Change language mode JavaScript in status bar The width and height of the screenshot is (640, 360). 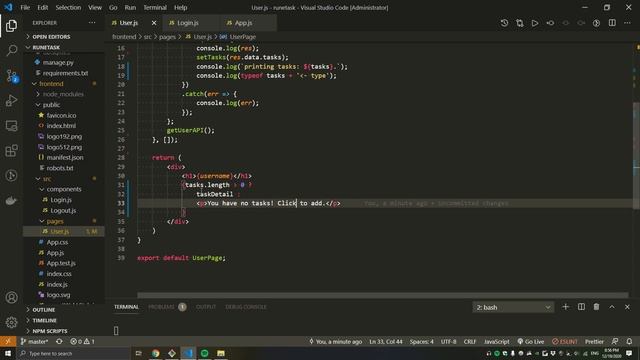[x=497, y=341]
